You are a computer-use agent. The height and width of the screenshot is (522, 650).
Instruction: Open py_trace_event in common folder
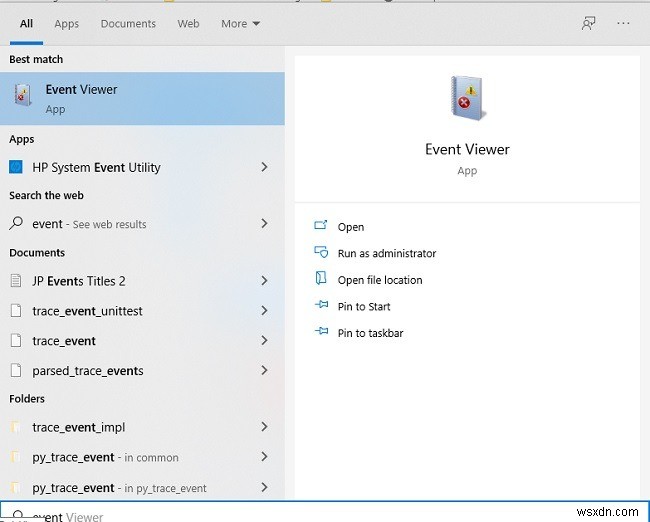pyautogui.click(x=142, y=457)
